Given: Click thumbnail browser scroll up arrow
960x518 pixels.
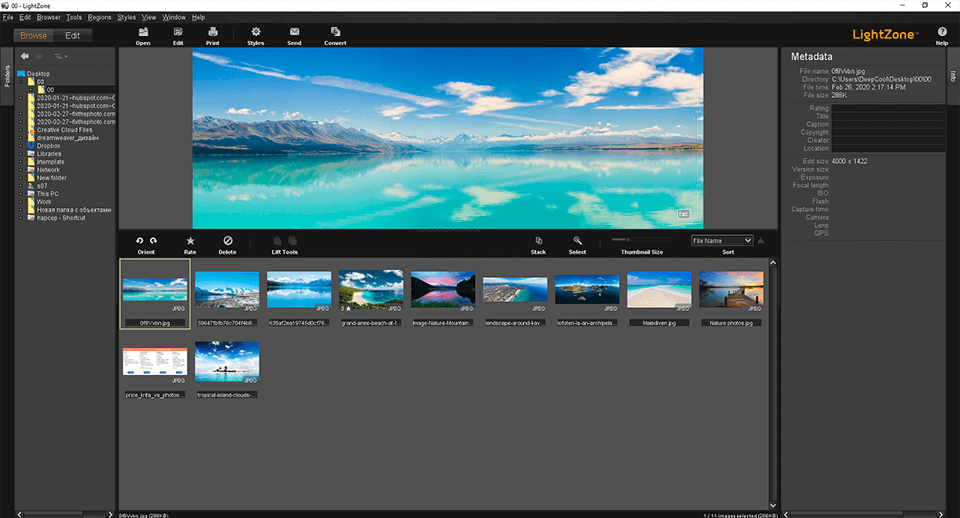Looking at the screenshot, I should click(x=773, y=262).
